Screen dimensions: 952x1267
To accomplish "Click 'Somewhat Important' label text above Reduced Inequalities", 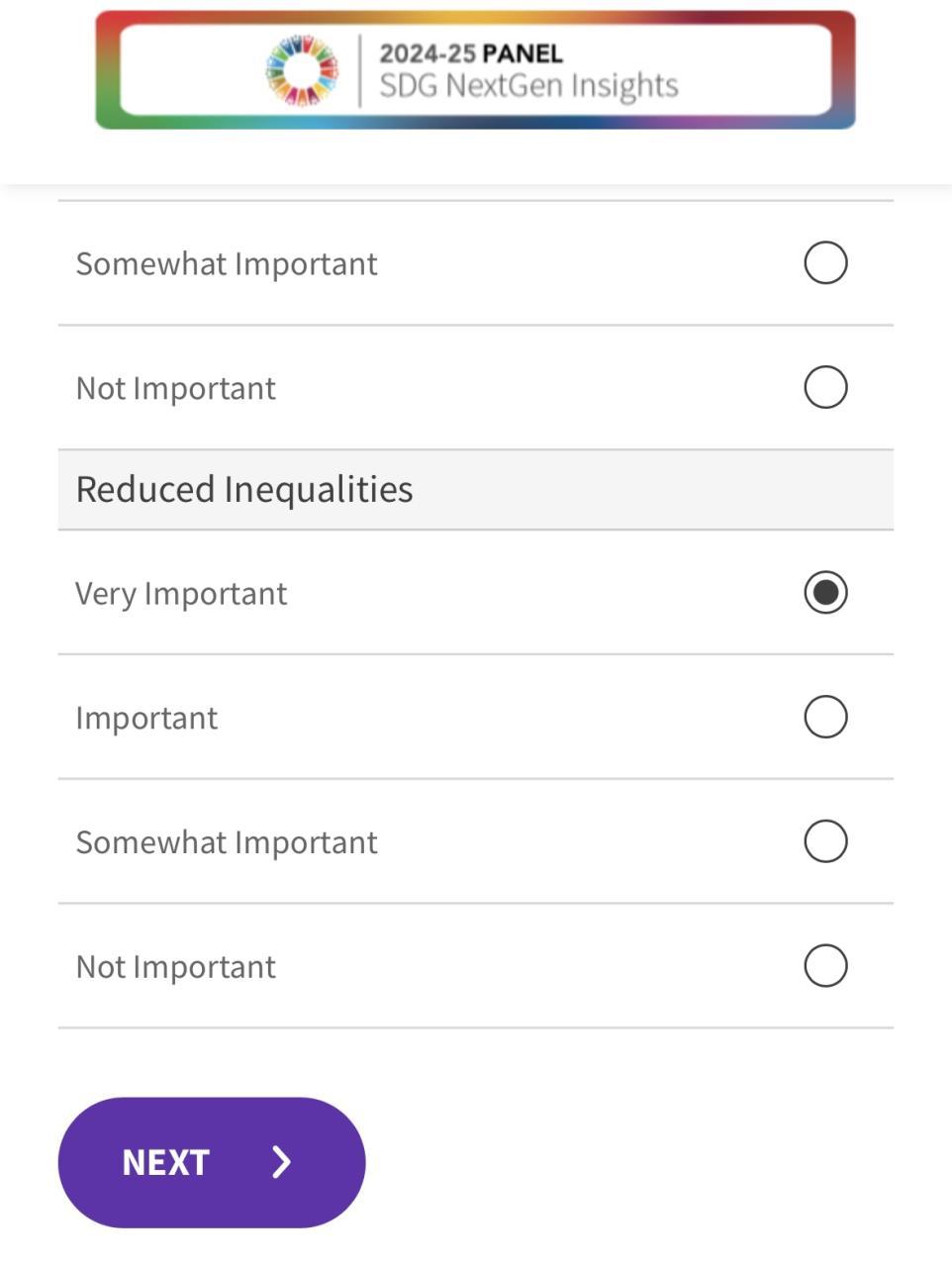I will (227, 264).
